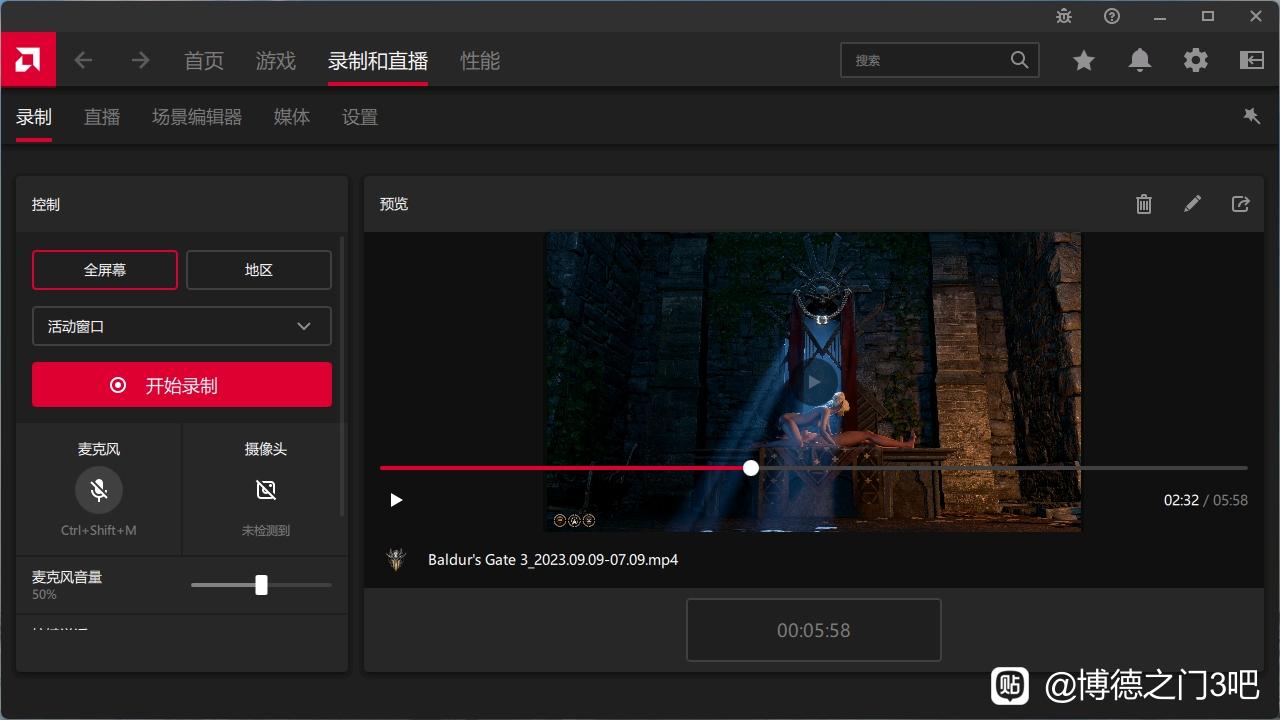
Task: Open the 首页 home tab
Action: pos(204,61)
